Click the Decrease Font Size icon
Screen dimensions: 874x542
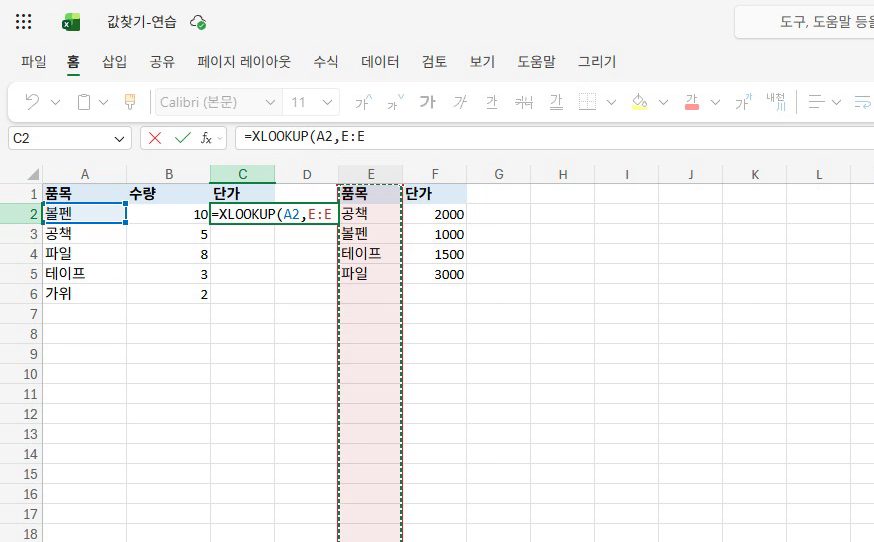pyautogui.click(x=395, y=102)
